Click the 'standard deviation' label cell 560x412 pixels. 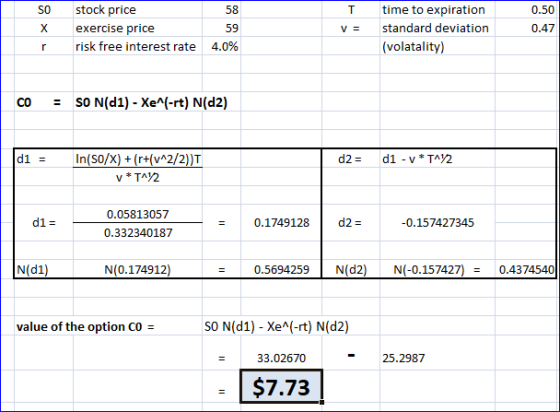[435, 28]
